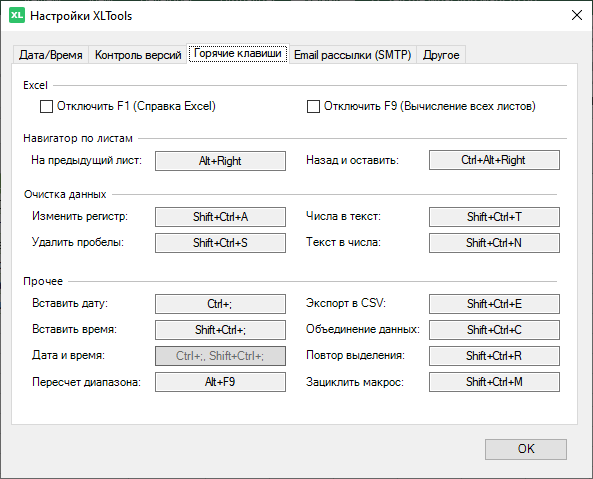
Task: Click the Повтор выделения label
Action: [x=355, y=355]
